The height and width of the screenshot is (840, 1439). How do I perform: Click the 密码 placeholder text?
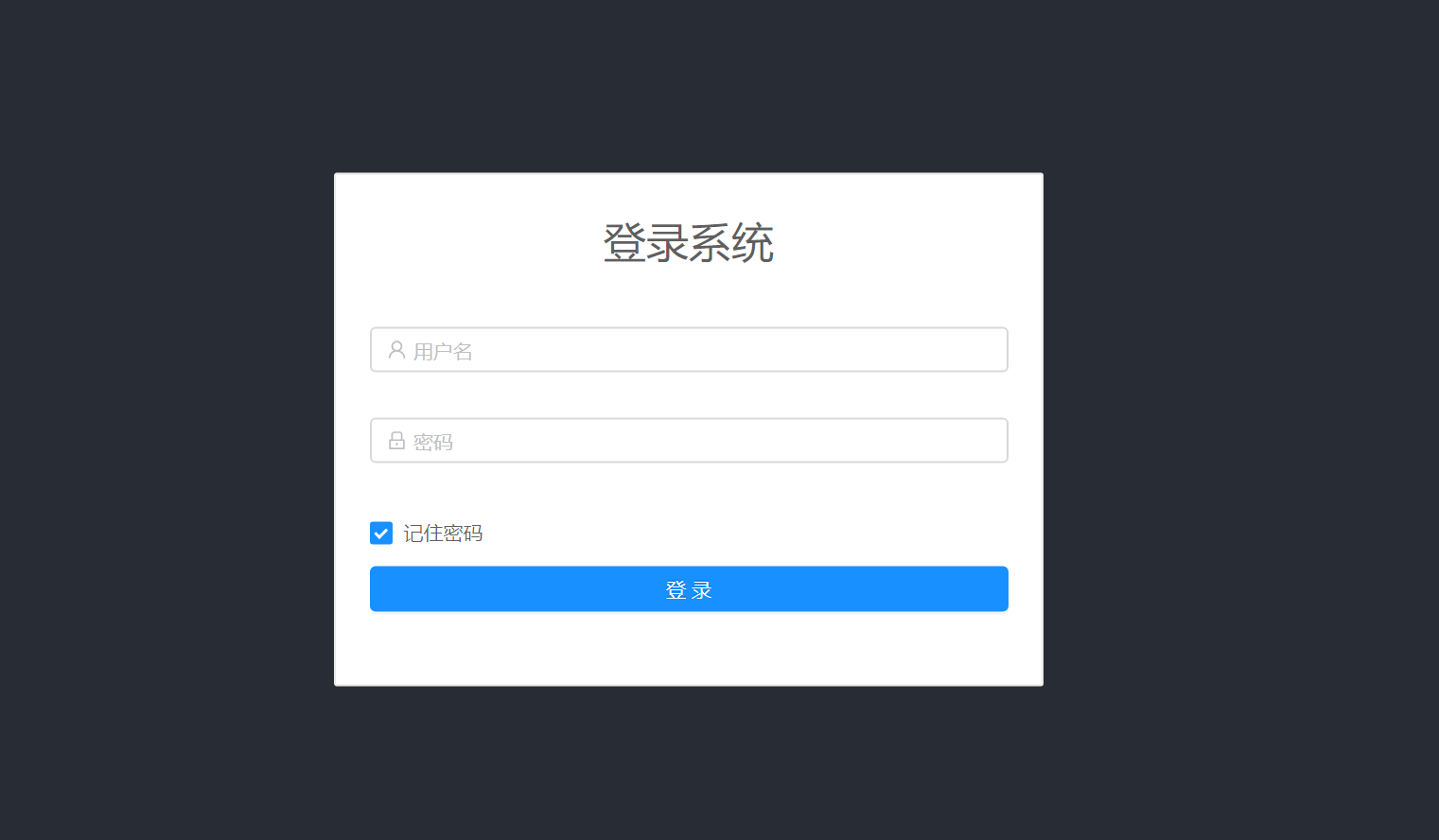(x=433, y=443)
